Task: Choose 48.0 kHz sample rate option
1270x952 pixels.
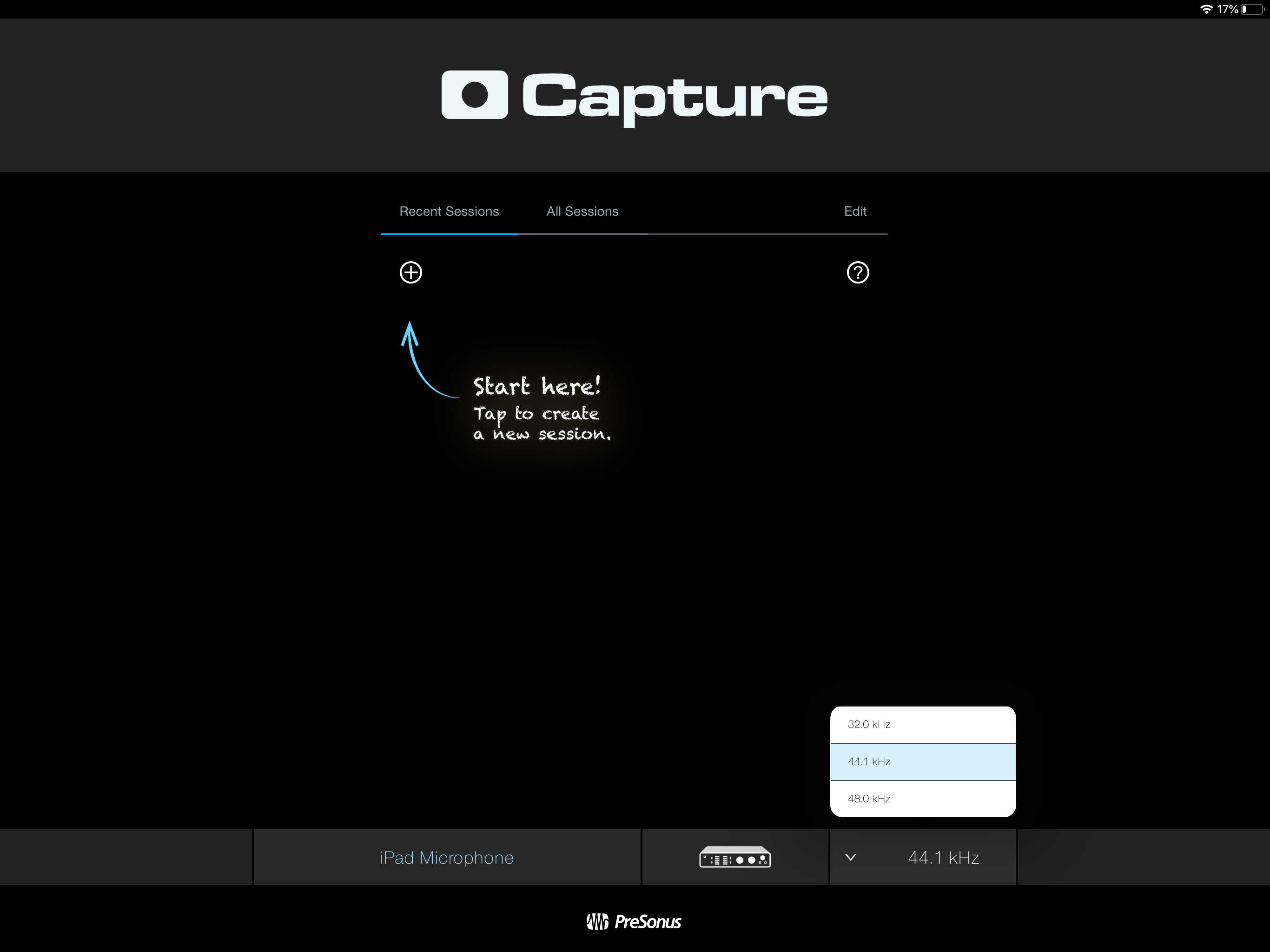Action: click(x=923, y=799)
